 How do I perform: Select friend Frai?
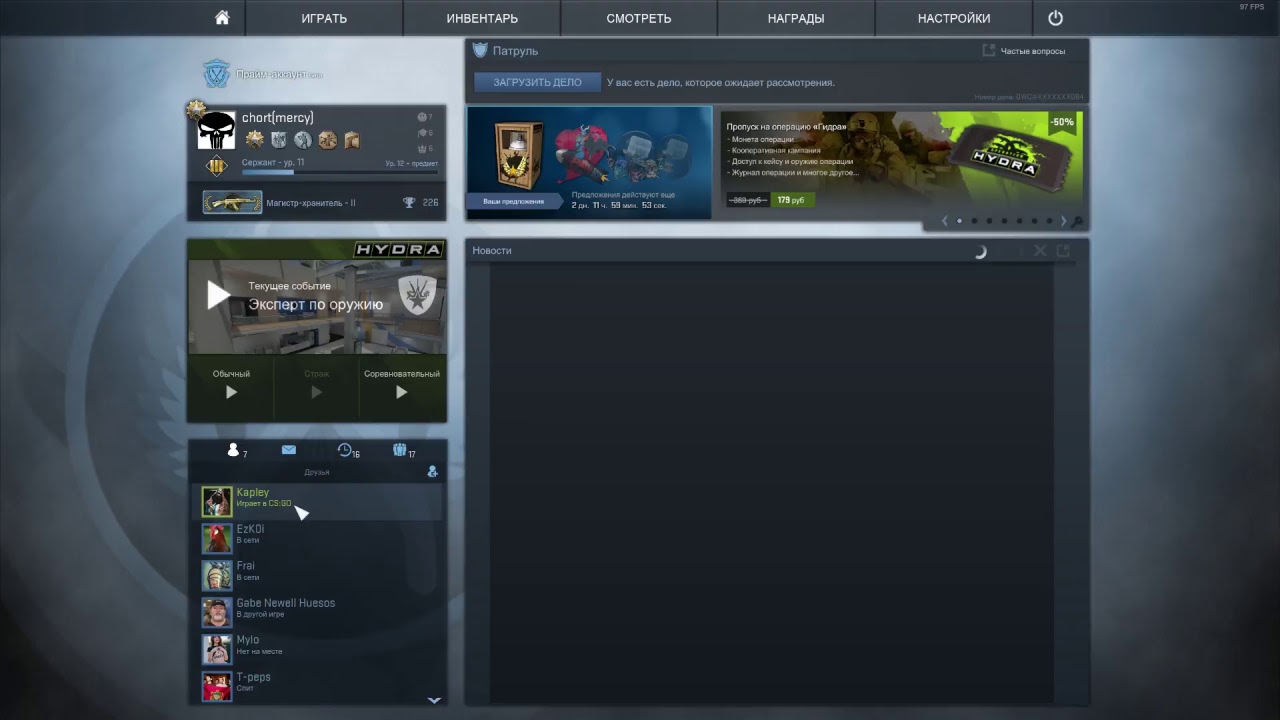(317, 575)
